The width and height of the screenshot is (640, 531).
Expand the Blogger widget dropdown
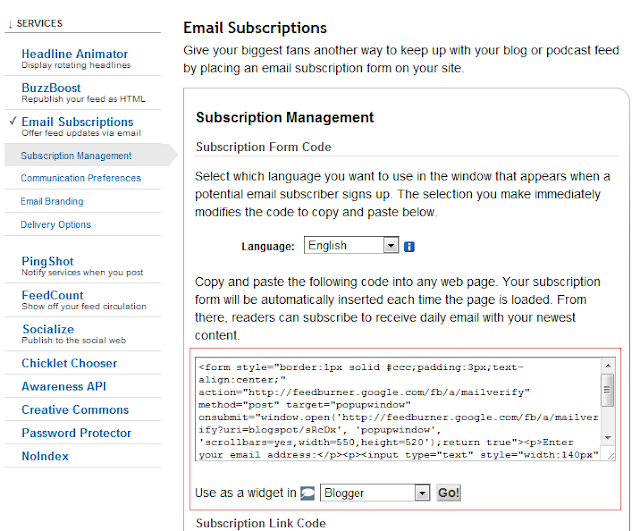374,493
